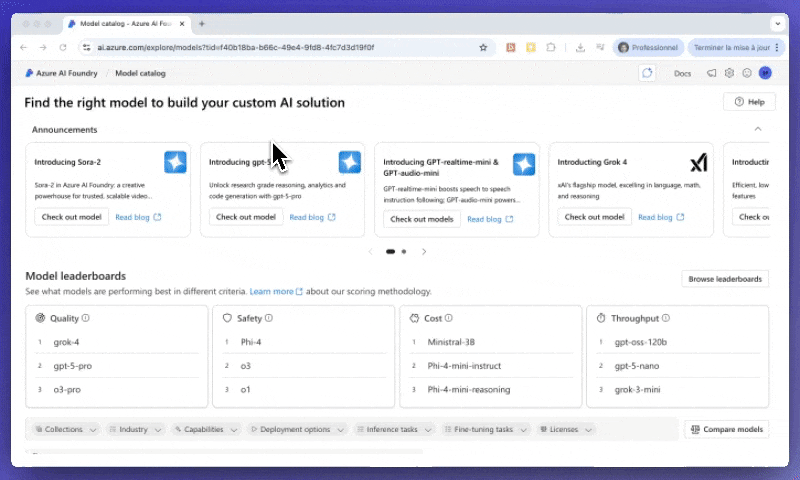Screen dimensions: 800x480
Task: Open grok-4 in Quality leaderboard
Action: [x=66, y=342]
